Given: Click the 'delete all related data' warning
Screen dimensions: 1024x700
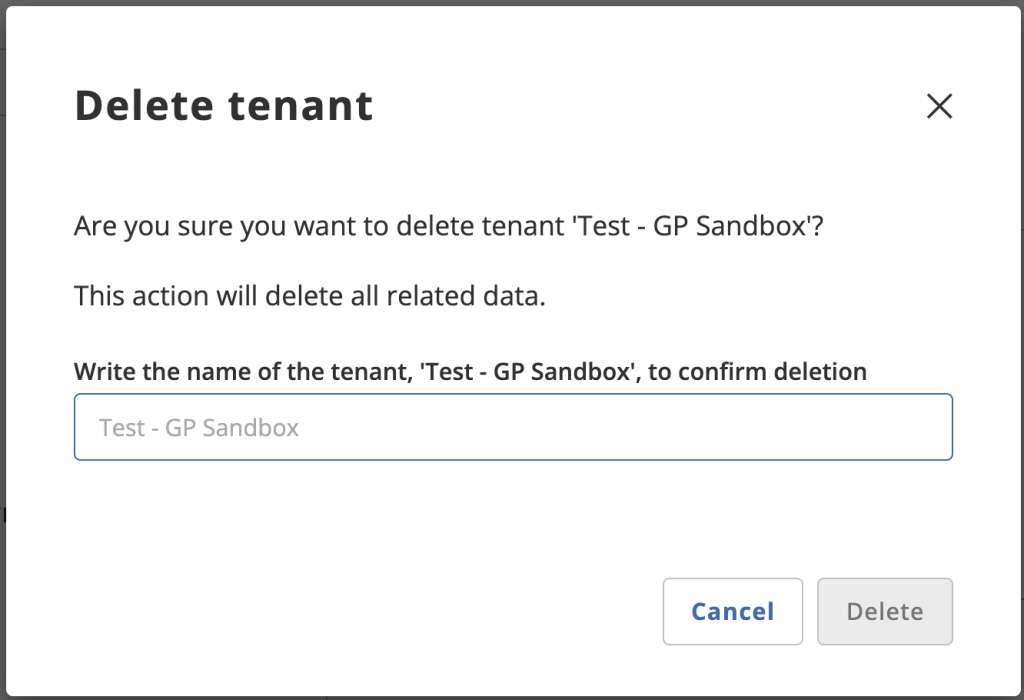Looking at the screenshot, I should coord(310,297).
